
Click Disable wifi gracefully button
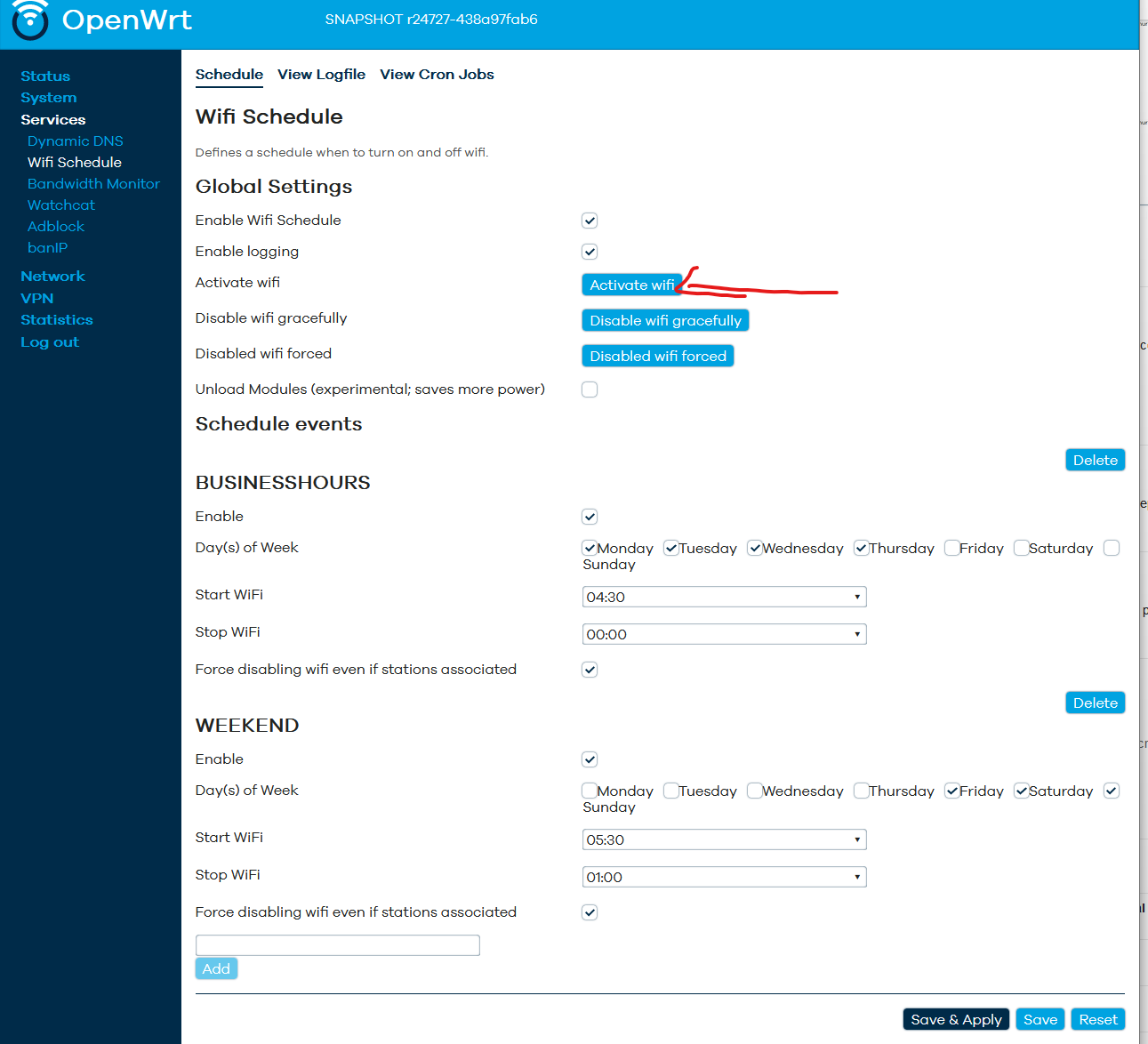point(665,320)
